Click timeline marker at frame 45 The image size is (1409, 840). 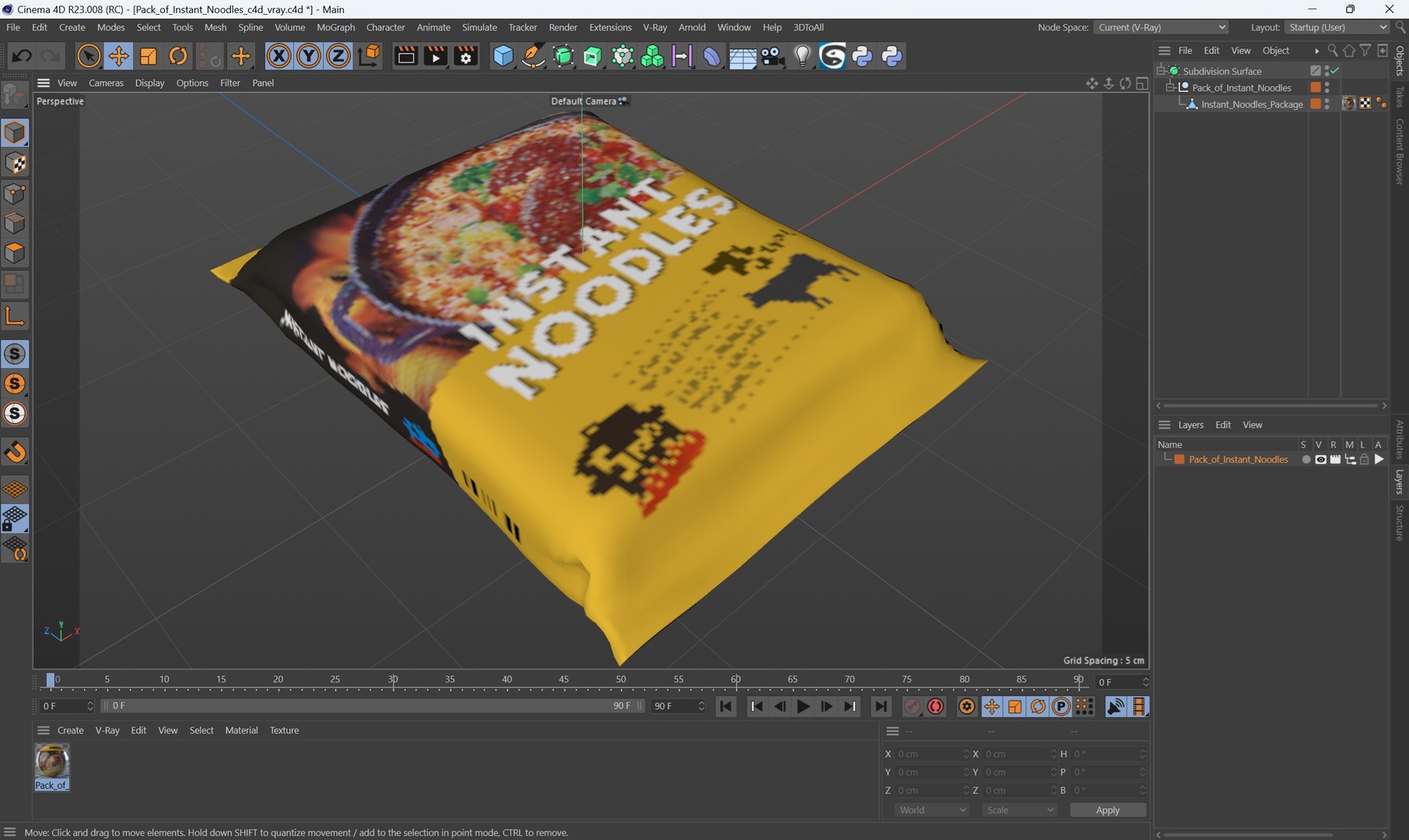(563, 680)
